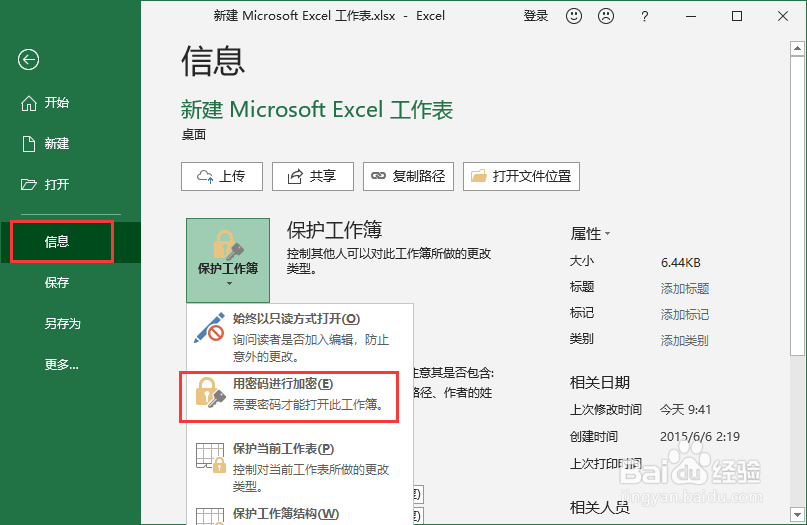This screenshot has width=807, height=525.
Task: Expand the 属性 properties dropdown
Action: pyautogui.click(x=590, y=234)
